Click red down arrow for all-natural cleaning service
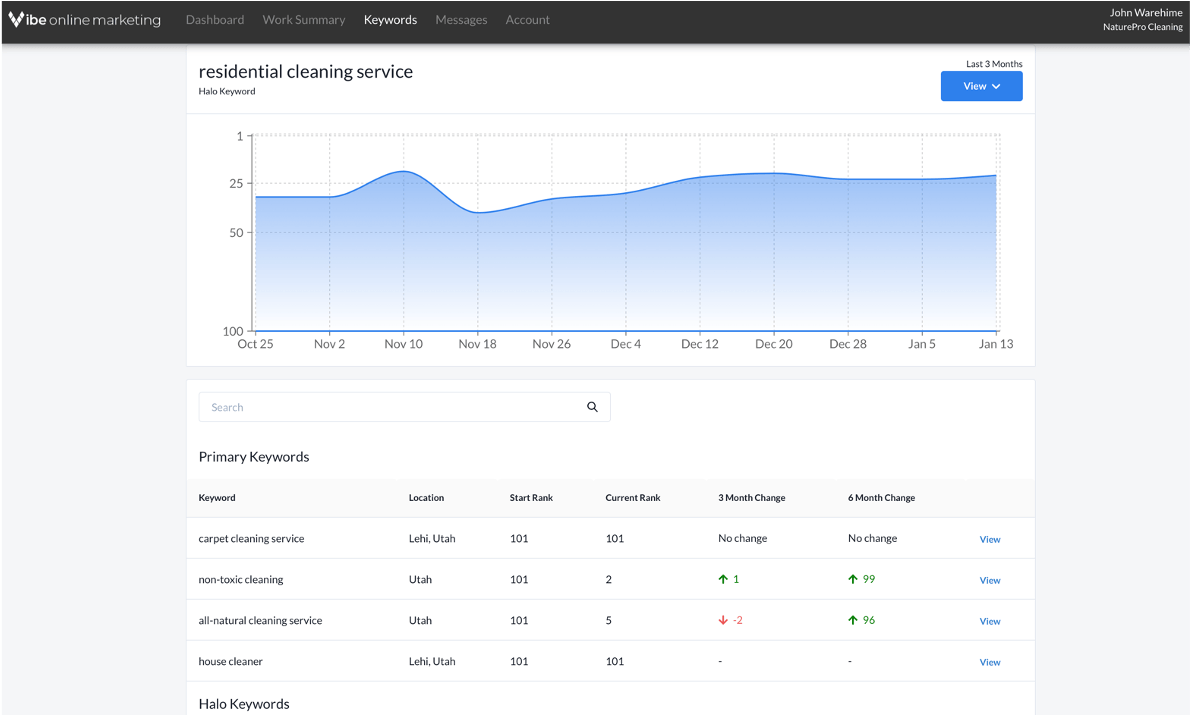 pyautogui.click(x=723, y=621)
